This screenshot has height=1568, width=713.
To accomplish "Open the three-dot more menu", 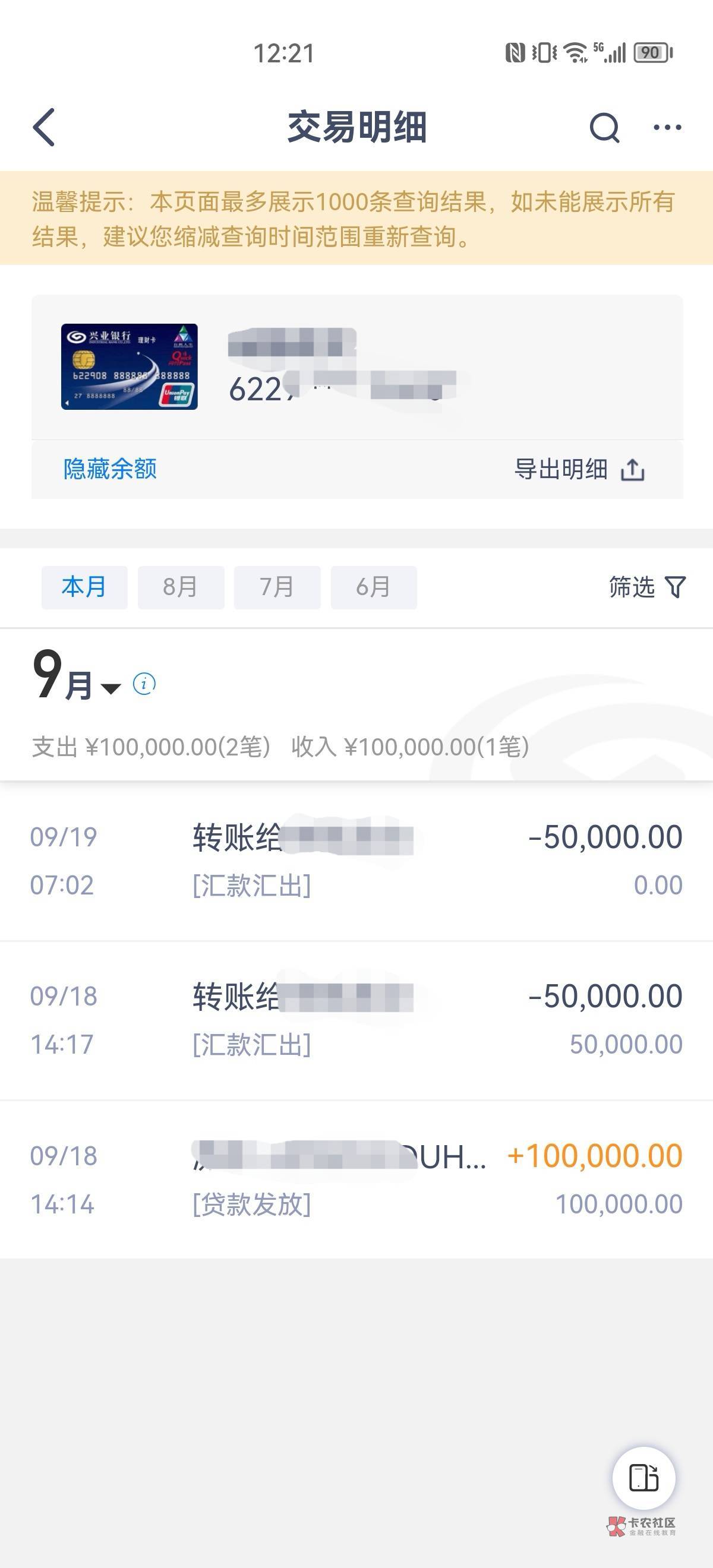I will (667, 127).
